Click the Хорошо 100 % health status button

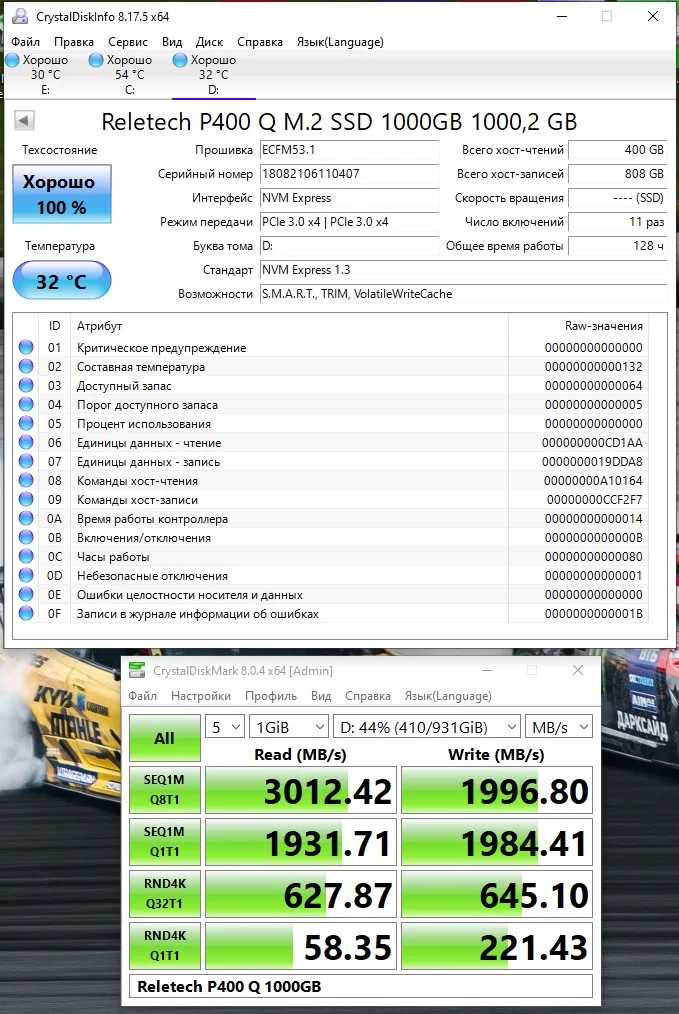pyautogui.click(x=62, y=194)
